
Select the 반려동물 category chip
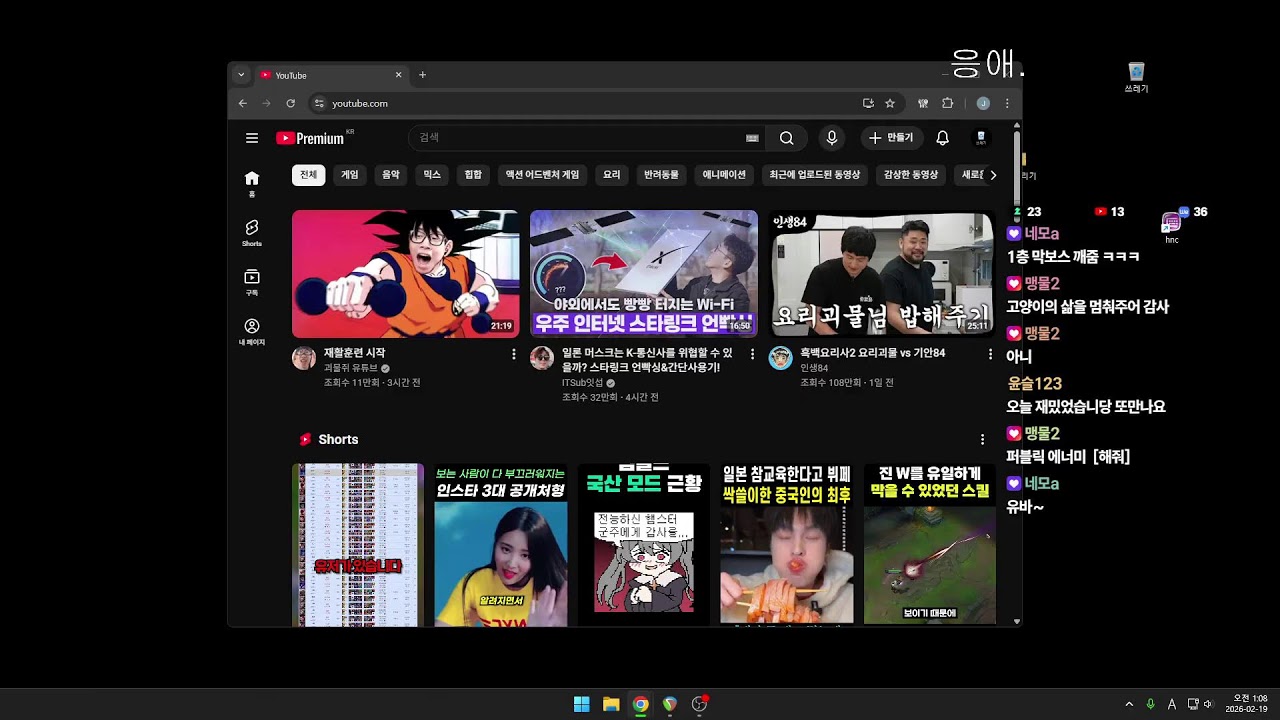pos(661,175)
